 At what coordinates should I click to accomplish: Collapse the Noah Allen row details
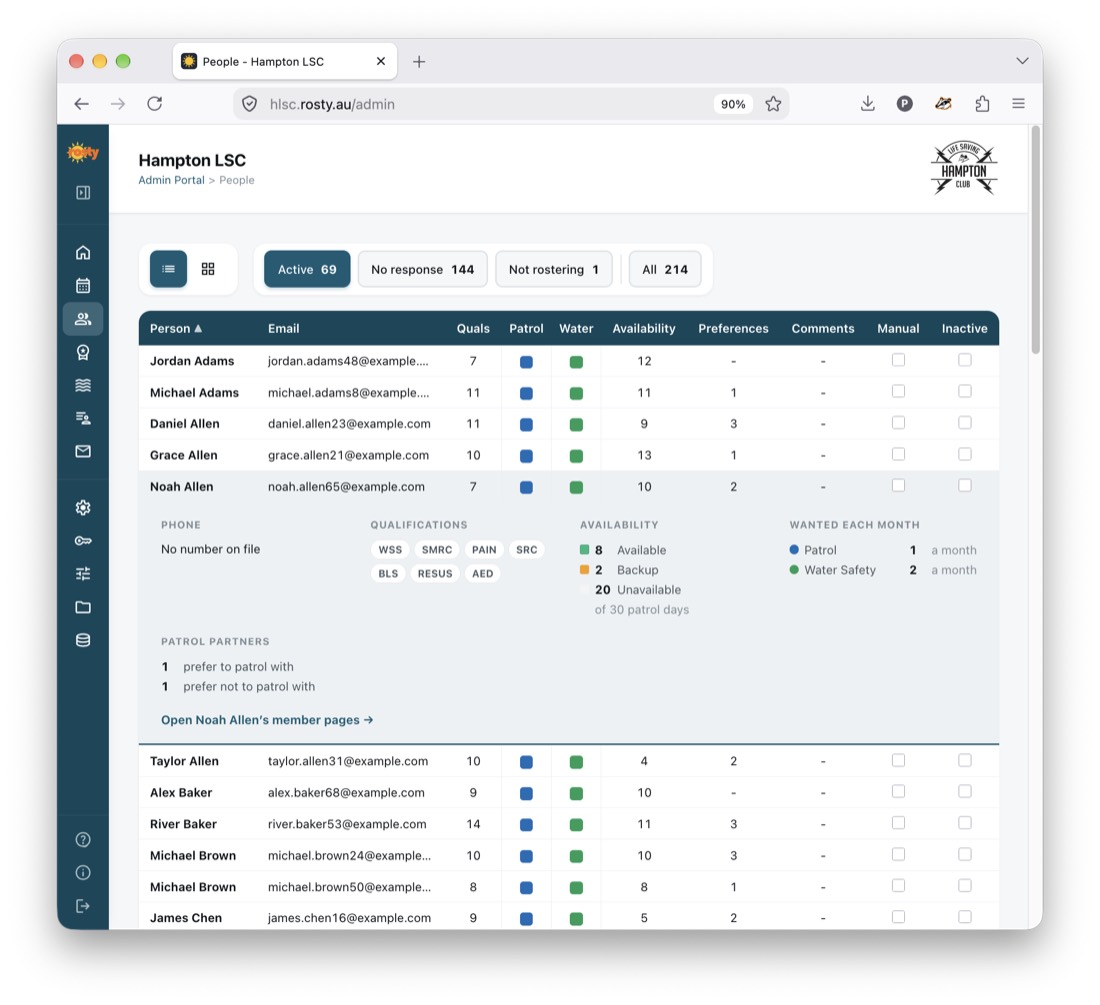coord(568,487)
